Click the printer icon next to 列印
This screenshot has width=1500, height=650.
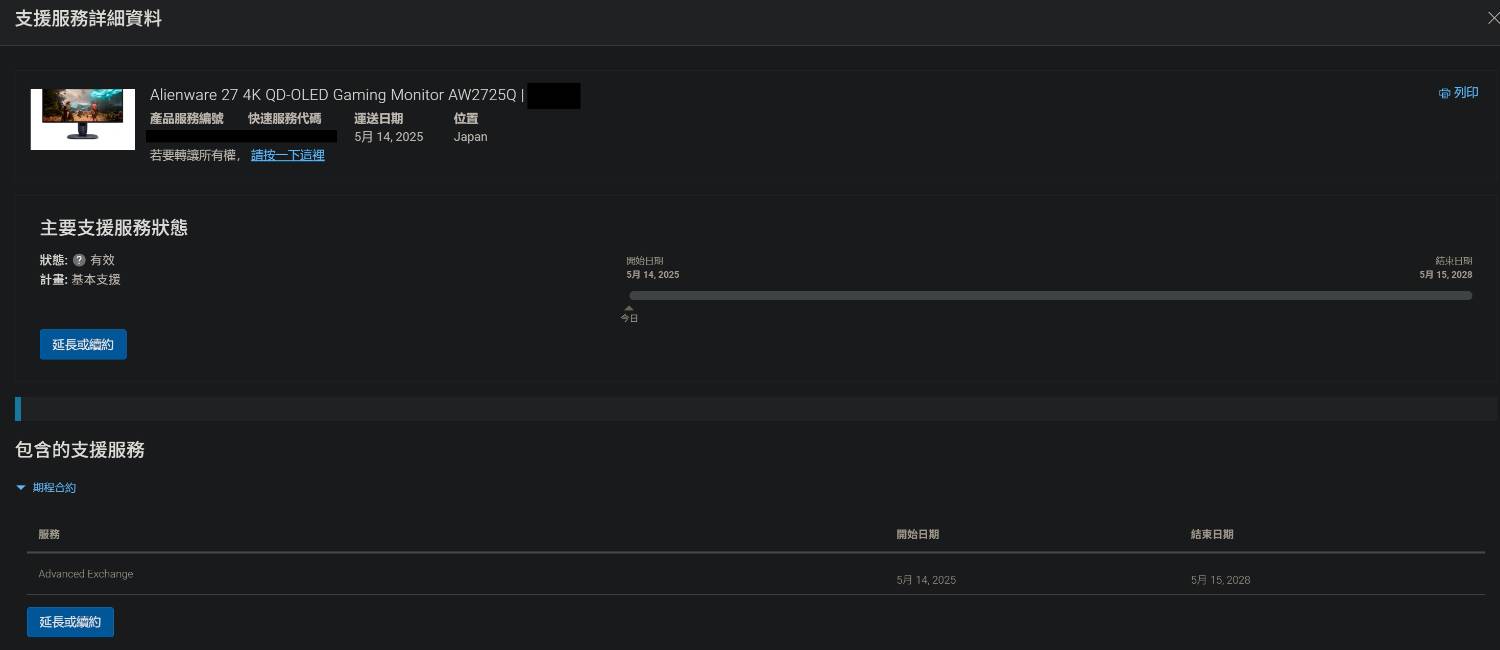(x=1445, y=93)
